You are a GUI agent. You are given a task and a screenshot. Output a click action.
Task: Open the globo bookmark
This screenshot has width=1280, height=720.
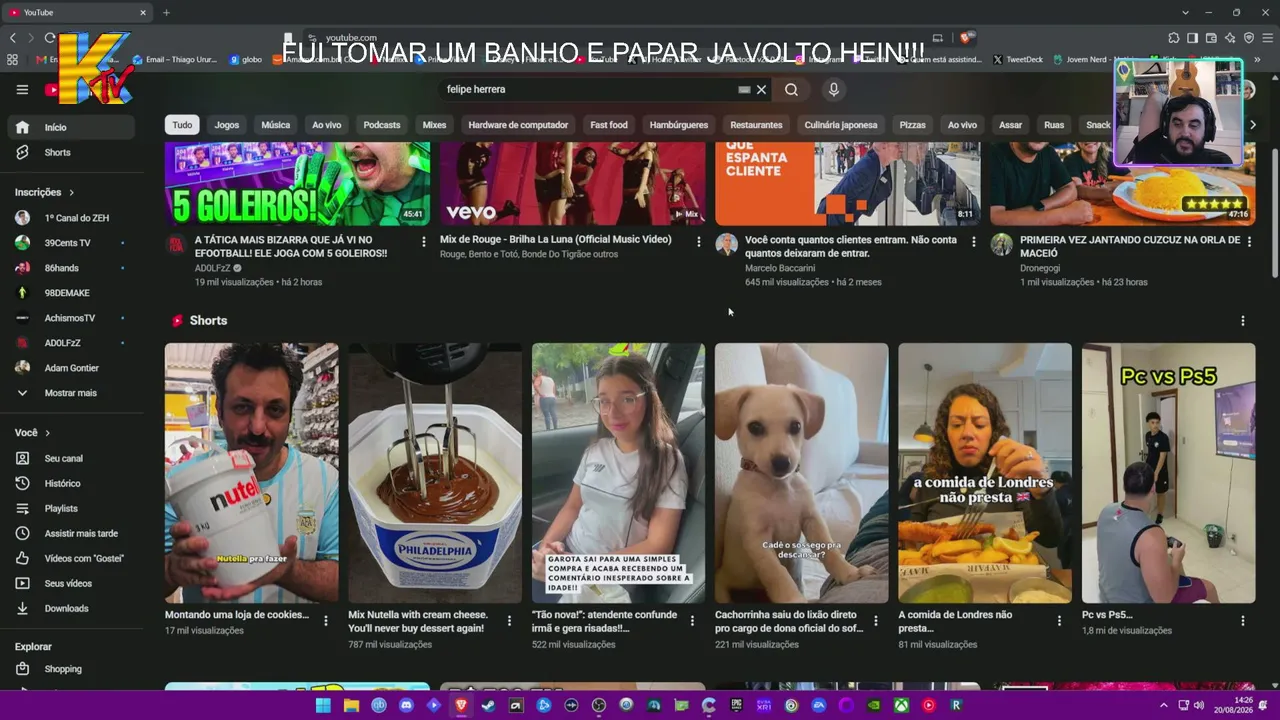coord(245,59)
